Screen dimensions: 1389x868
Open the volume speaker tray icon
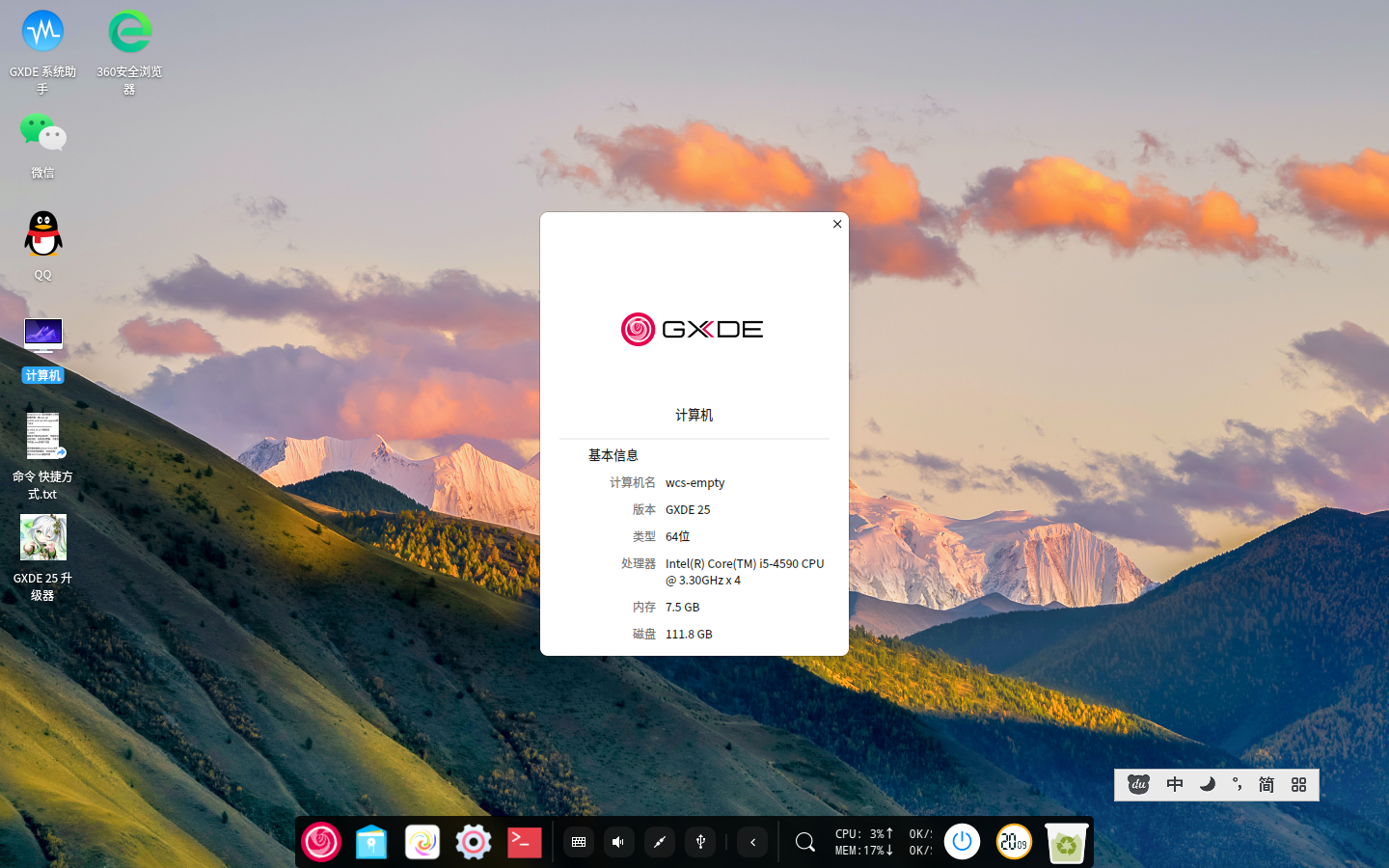619,842
